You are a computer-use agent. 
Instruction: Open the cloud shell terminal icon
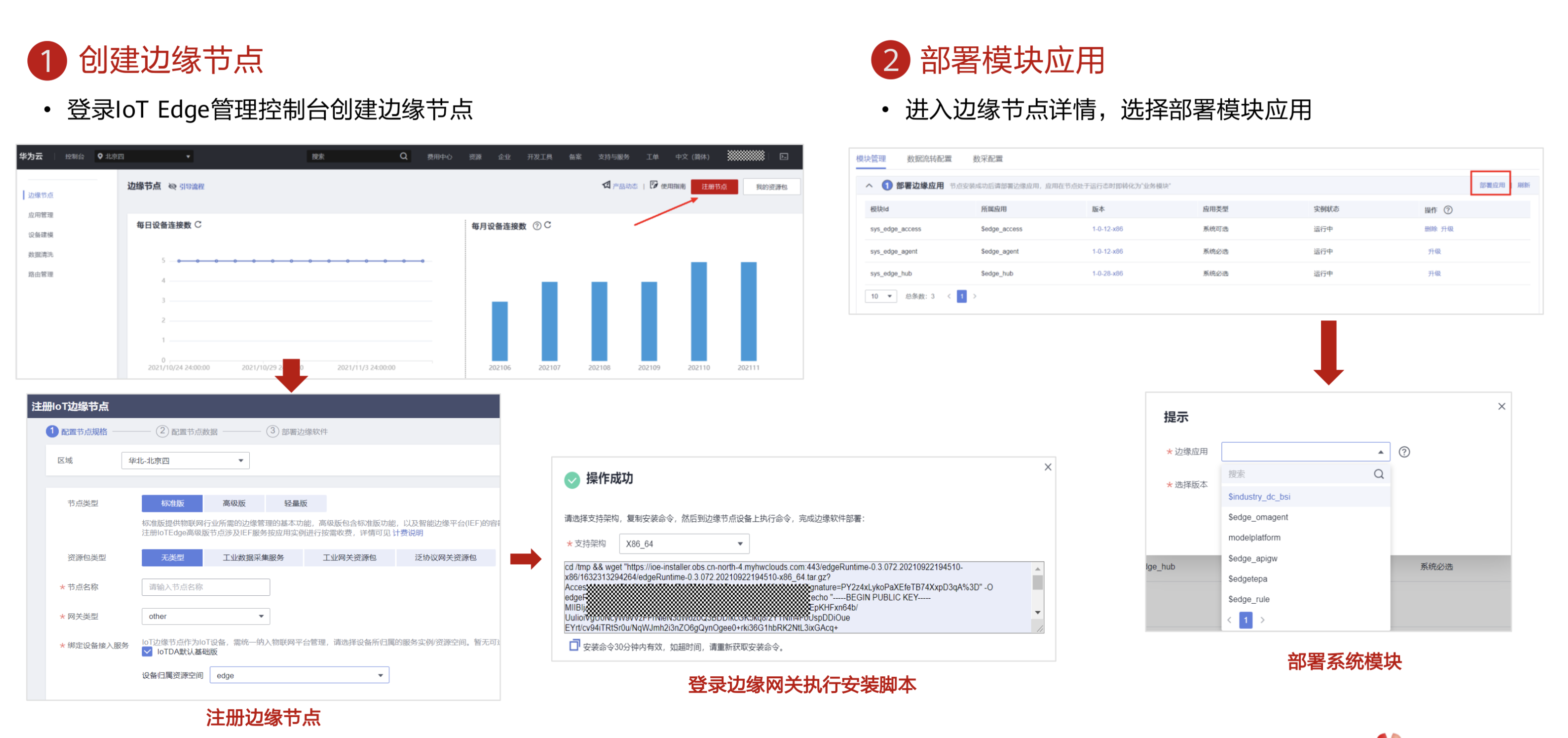[x=784, y=156]
